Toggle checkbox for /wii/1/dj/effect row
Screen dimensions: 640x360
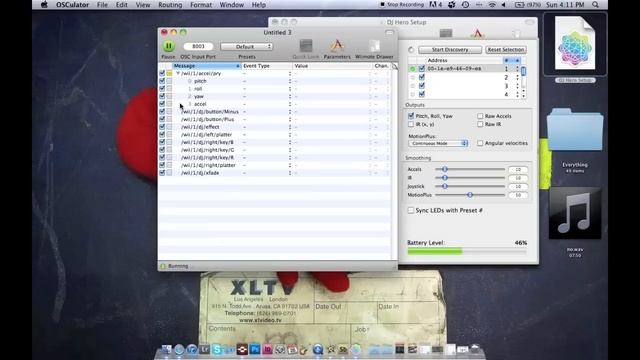click(162, 127)
